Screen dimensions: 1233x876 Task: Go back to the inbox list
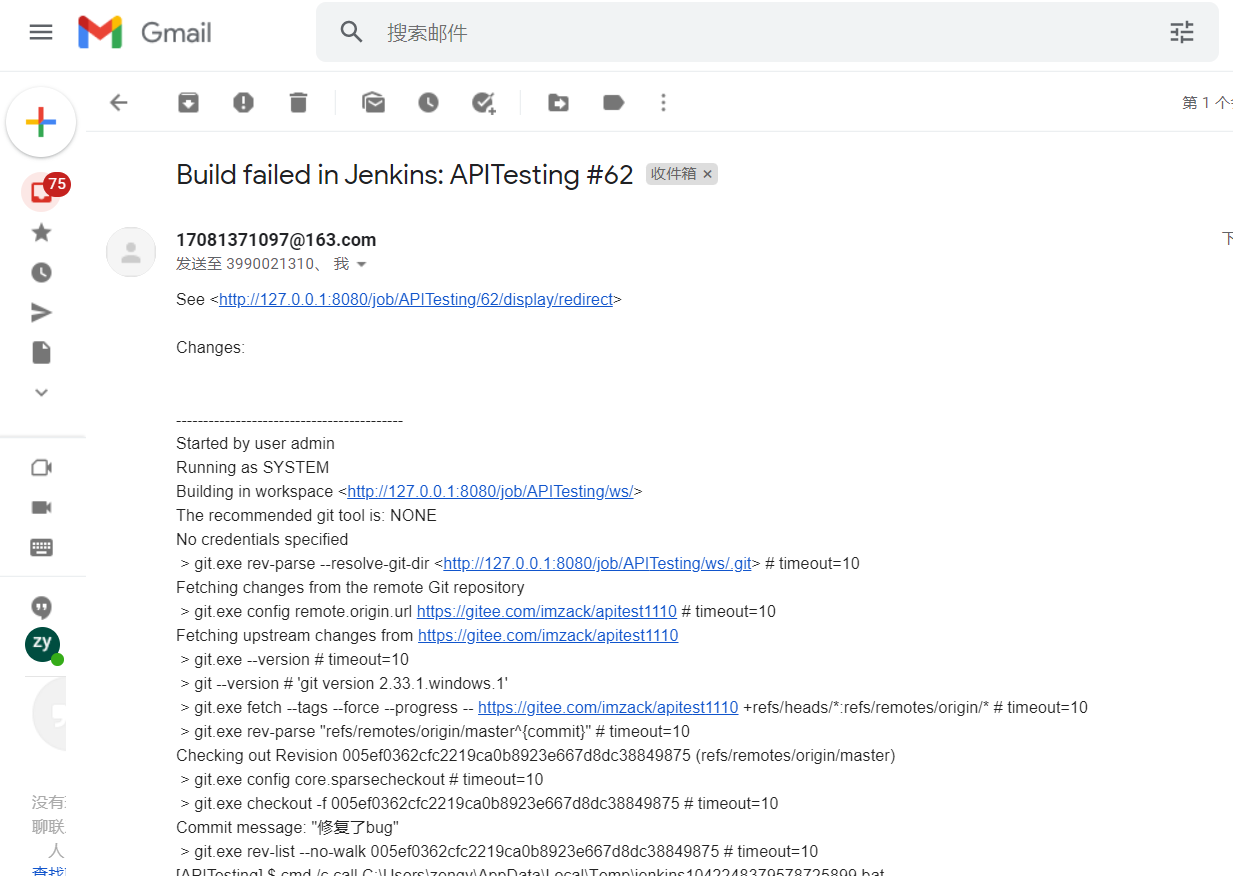click(119, 102)
